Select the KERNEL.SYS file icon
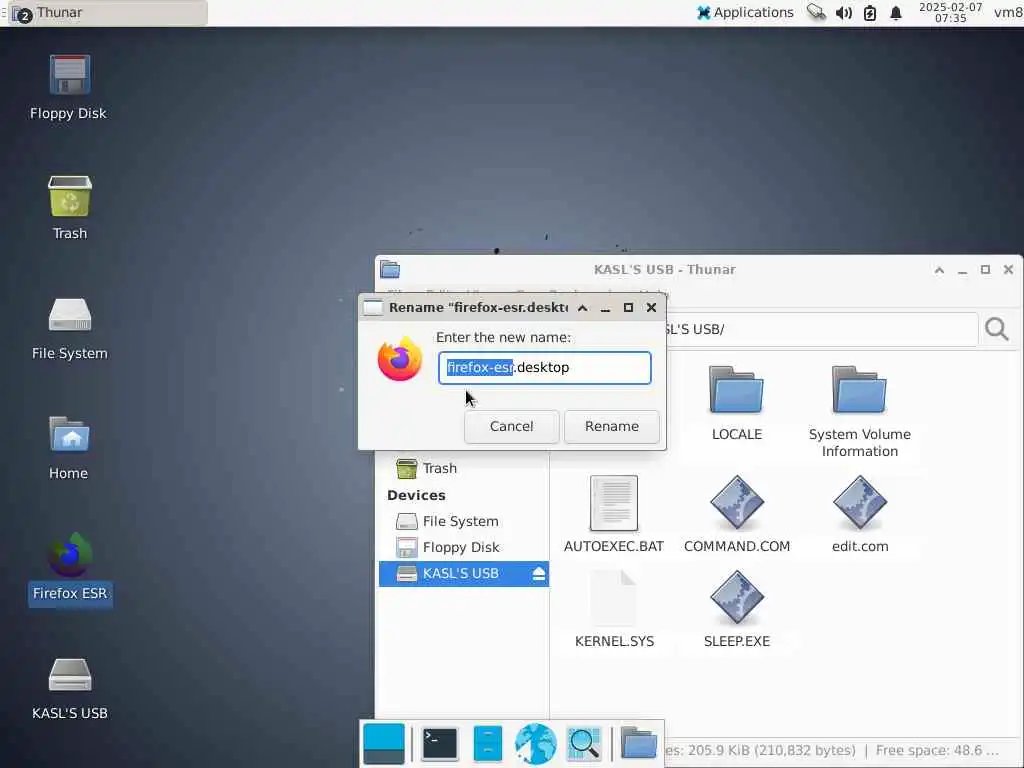Viewport: 1024px width, 768px height. [614, 598]
